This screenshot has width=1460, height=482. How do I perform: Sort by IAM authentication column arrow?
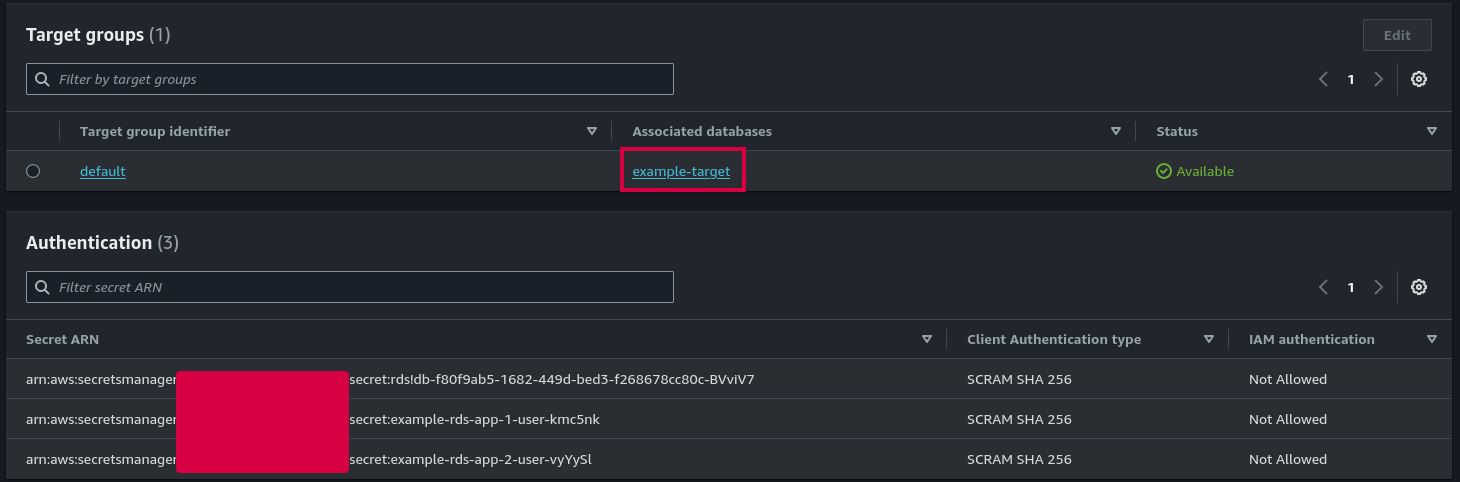(x=1432, y=339)
